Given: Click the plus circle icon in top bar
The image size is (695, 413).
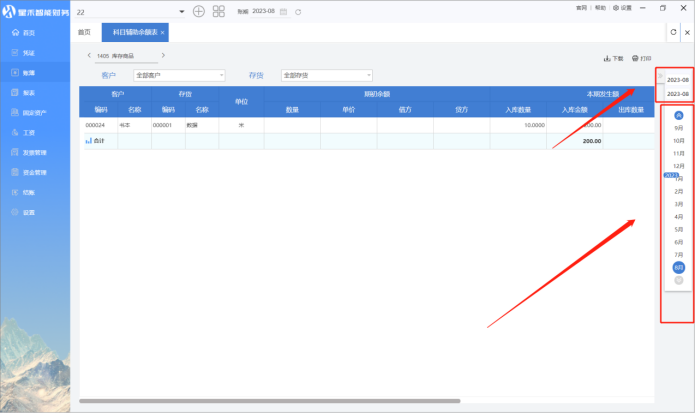Looking at the screenshot, I should (x=198, y=11).
